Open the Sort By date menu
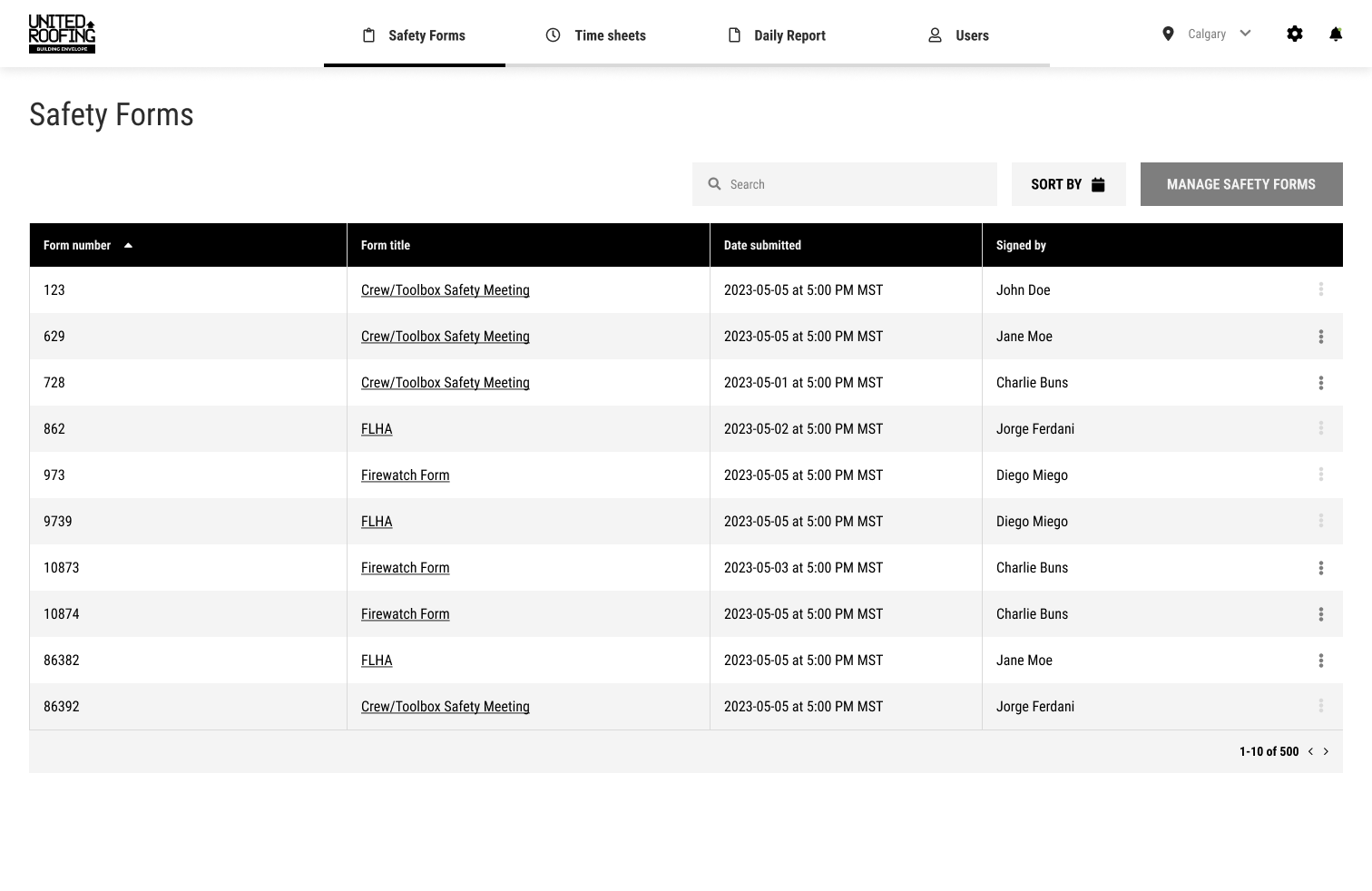Image resolution: width=1372 pixels, height=891 pixels. 1068,184
